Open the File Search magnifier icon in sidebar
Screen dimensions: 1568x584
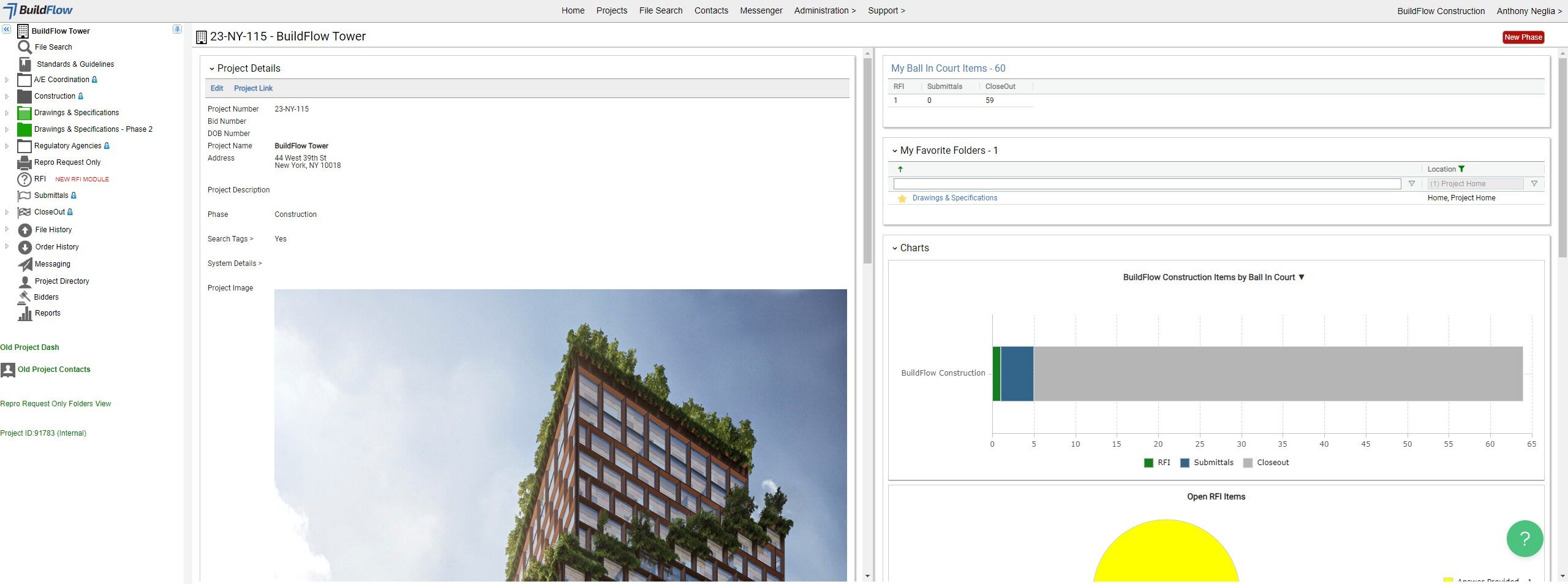pos(24,47)
